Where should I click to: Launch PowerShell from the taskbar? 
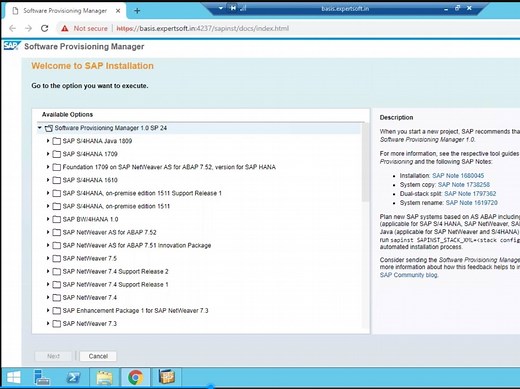[x=73, y=378]
